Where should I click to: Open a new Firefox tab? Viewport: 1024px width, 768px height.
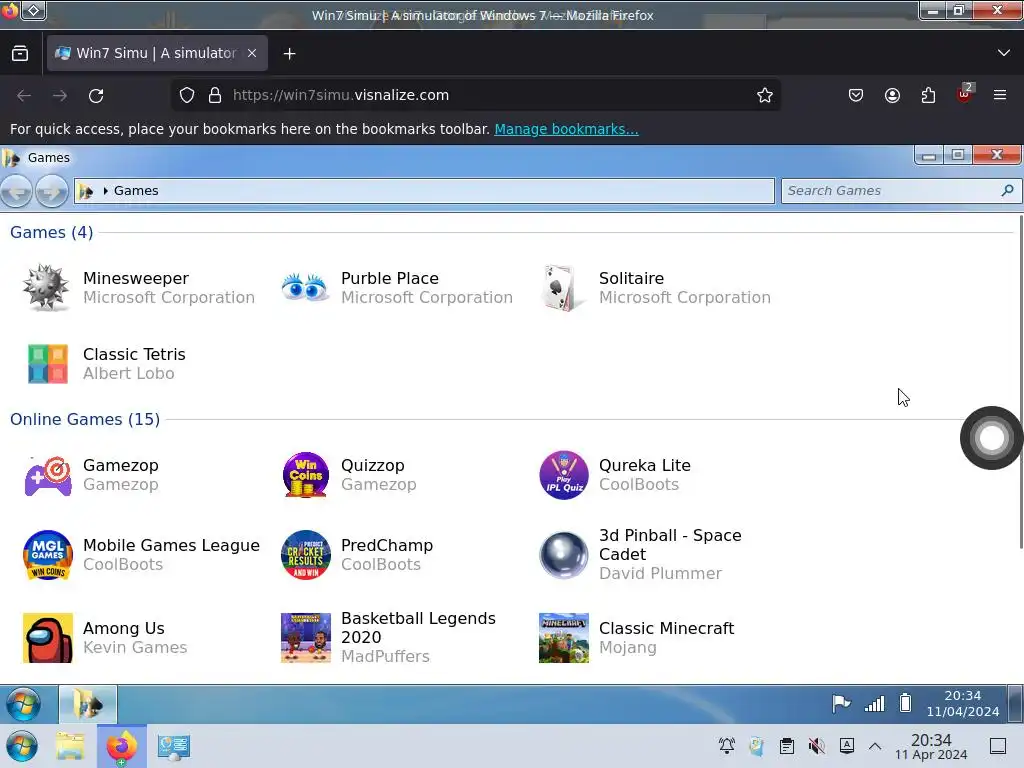coord(289,54)
